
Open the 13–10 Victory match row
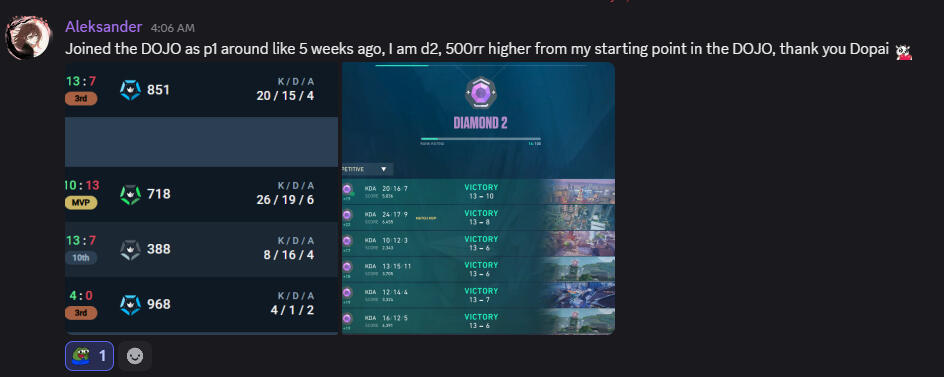click(x=478, y=192)
